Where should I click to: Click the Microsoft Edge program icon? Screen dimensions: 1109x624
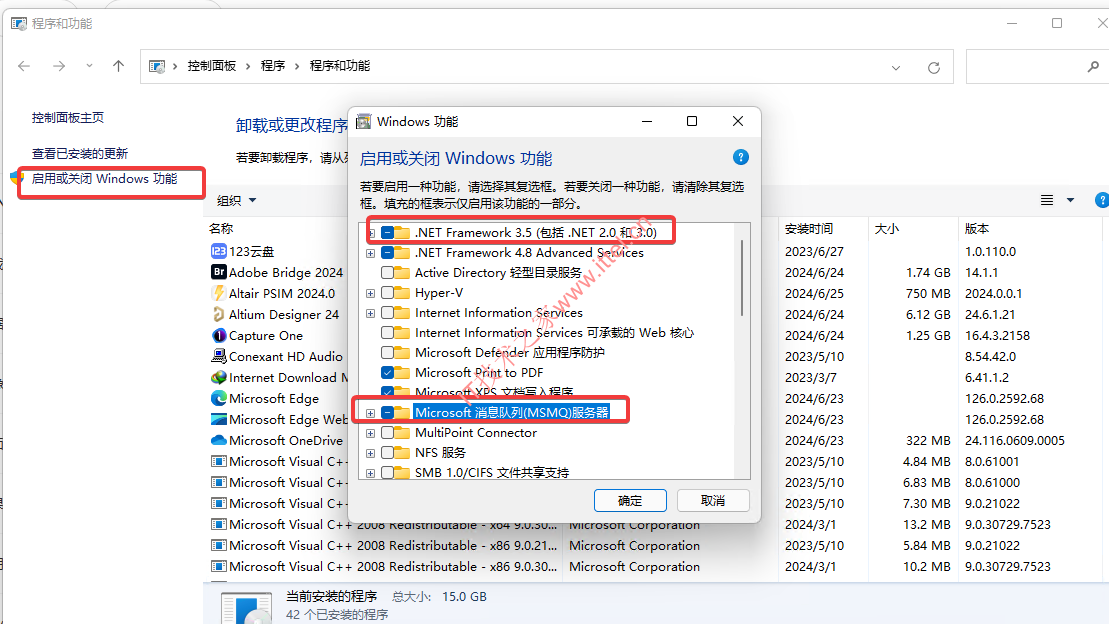(219, 398)
